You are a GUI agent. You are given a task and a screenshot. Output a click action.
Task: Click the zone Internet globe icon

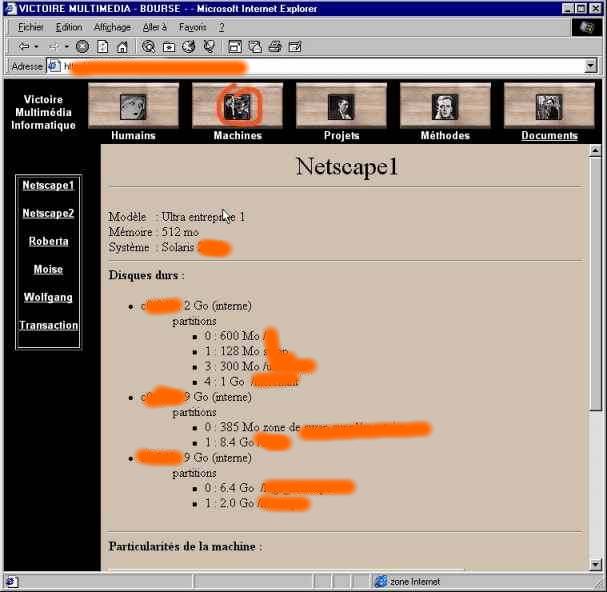(x=381, y=581)
